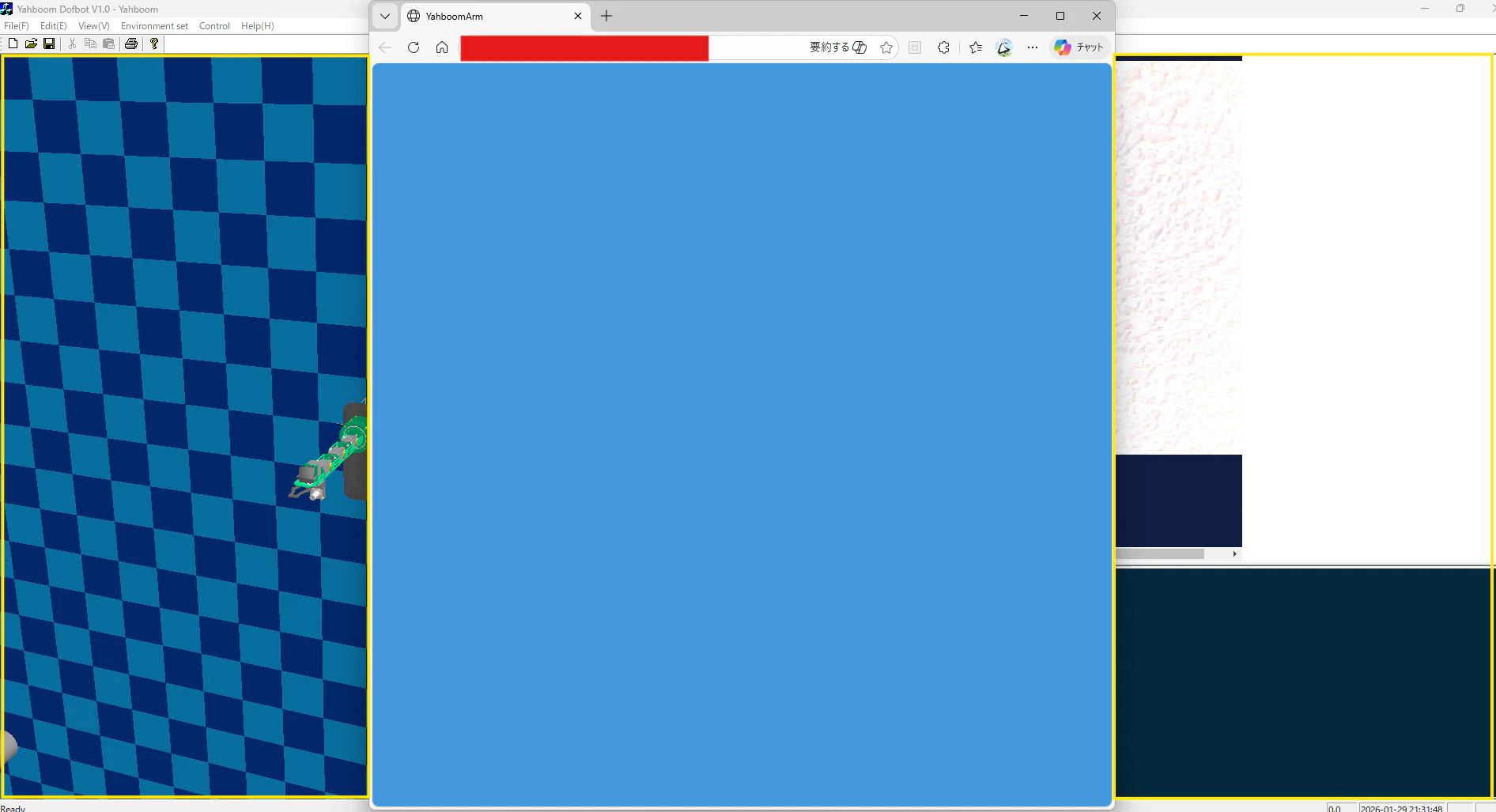Maximize the YahboomArm browser window

1060,16
